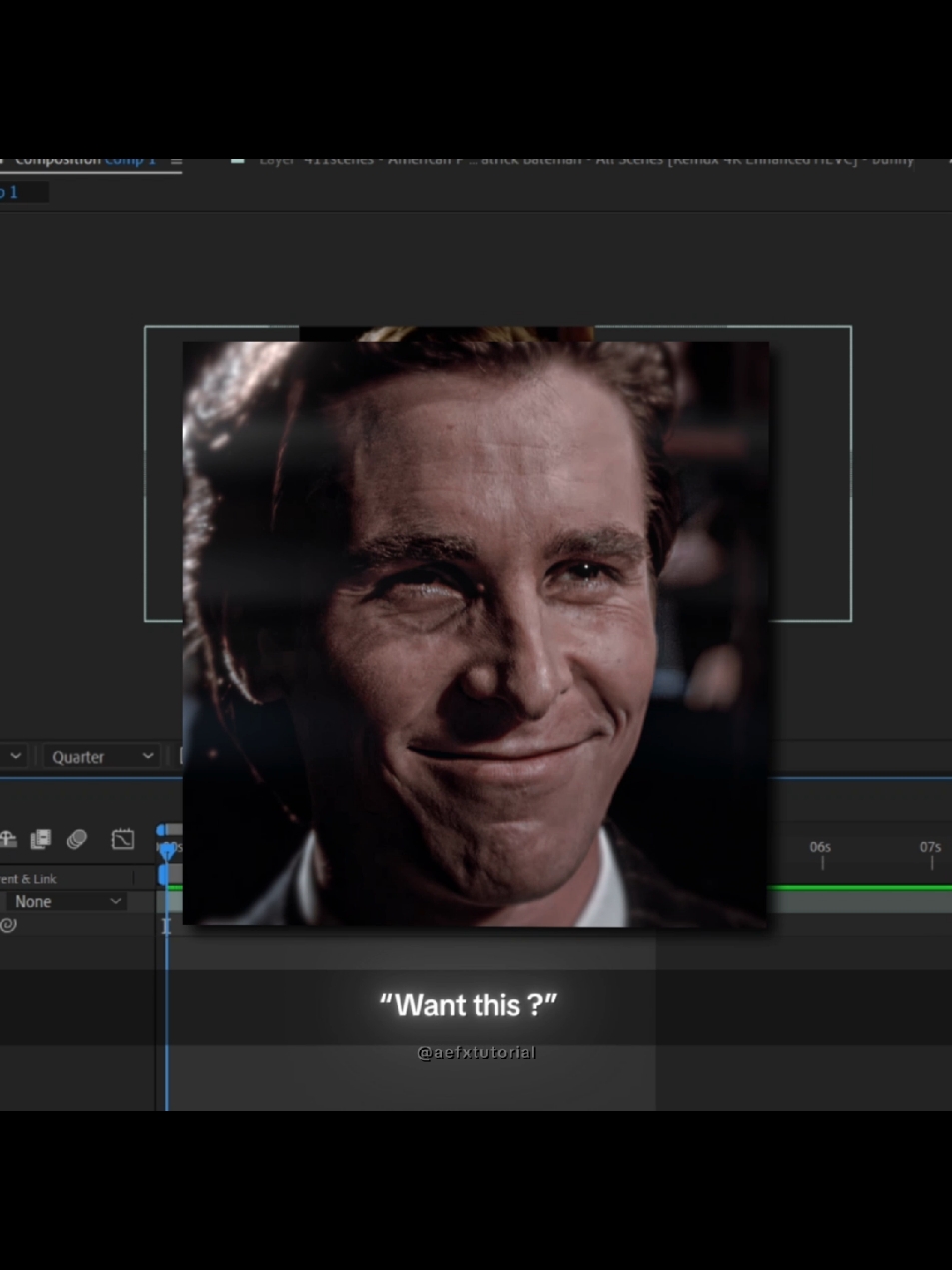
Task: Toggle the Hide Shy Layers icon
Action: point(7,839)
